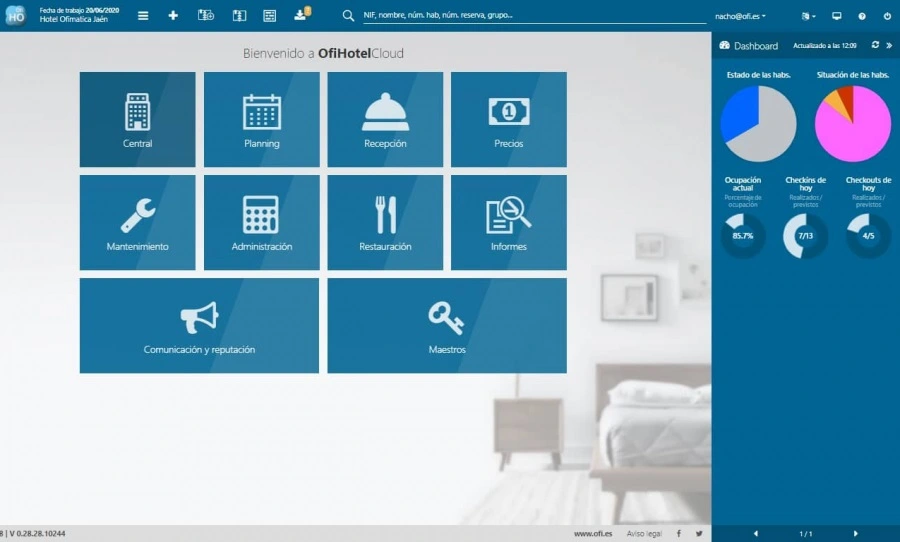The height and width of the screenshot is (542, 900).
Task: Open the language selector dropdown
Action: pos(808,16)
